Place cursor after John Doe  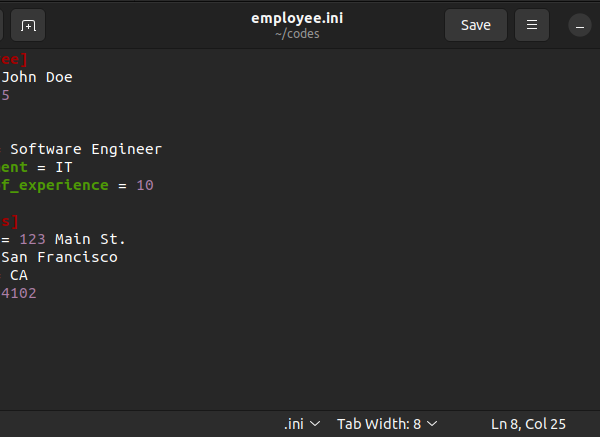point(73,77)
